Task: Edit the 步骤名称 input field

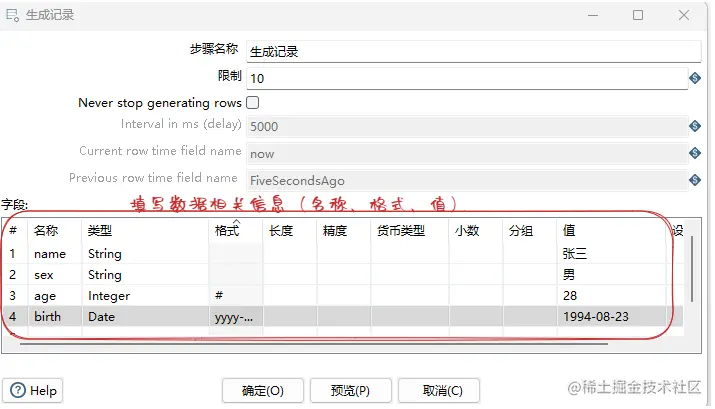Action: tap(473, 52)
